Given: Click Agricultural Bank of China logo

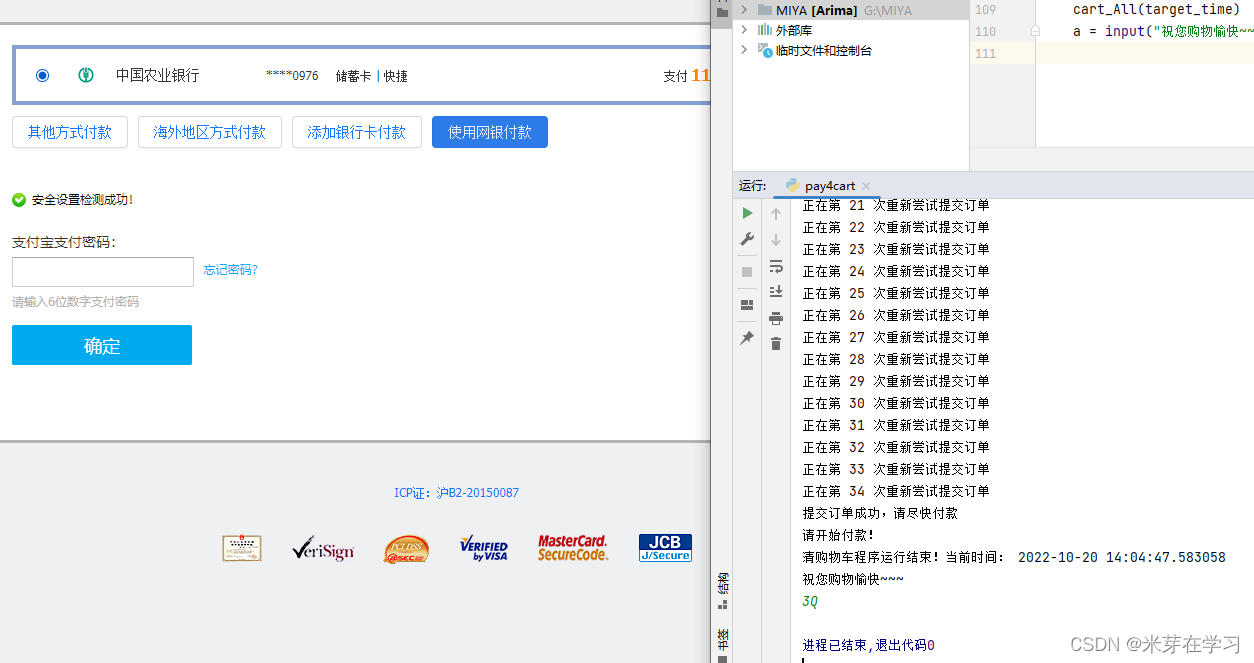Looking at the screenshot, I should (86, 75).
